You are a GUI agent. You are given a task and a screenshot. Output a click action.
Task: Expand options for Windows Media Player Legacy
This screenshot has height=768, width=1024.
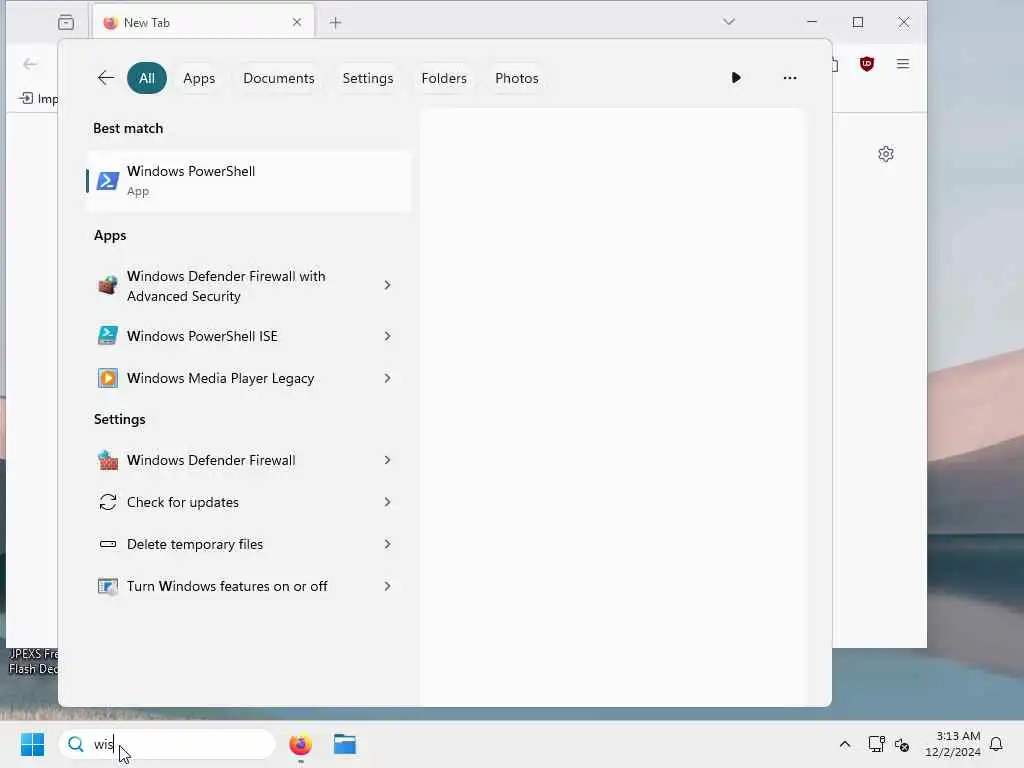387,378
